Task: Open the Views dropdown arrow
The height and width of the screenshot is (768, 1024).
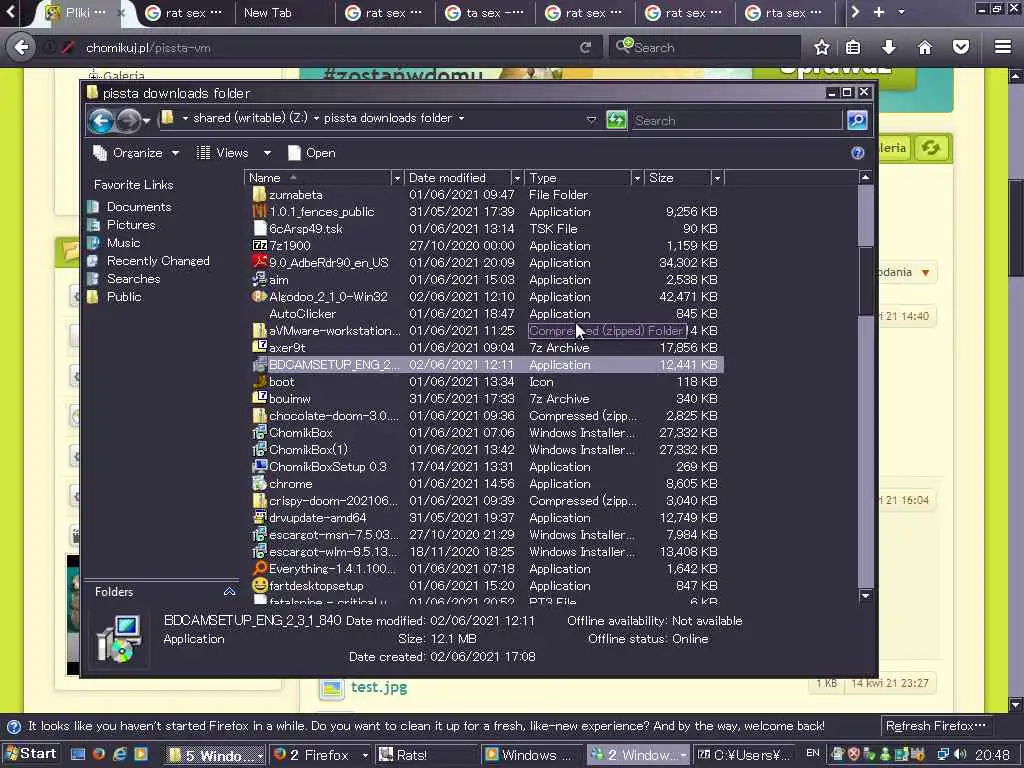Action: click(x=267, y=153)
